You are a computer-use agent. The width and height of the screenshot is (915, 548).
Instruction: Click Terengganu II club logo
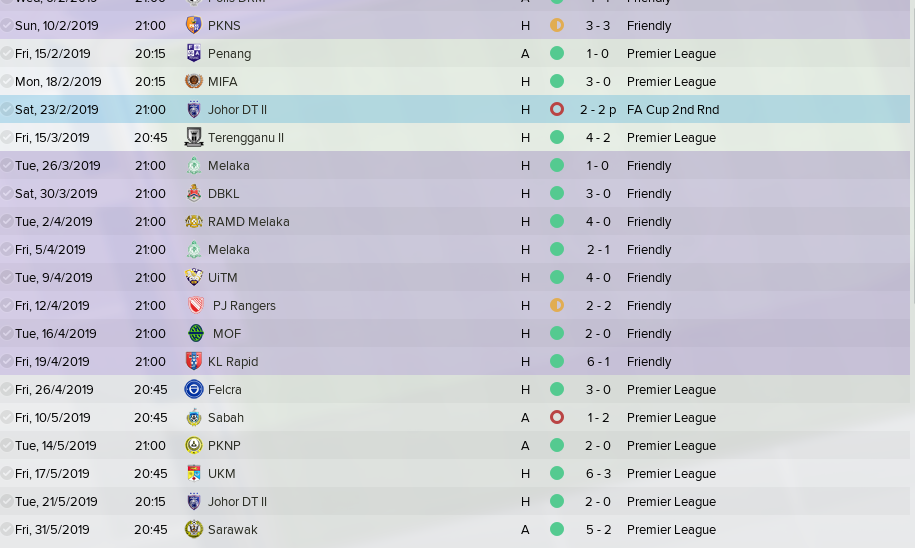point(193,137)
